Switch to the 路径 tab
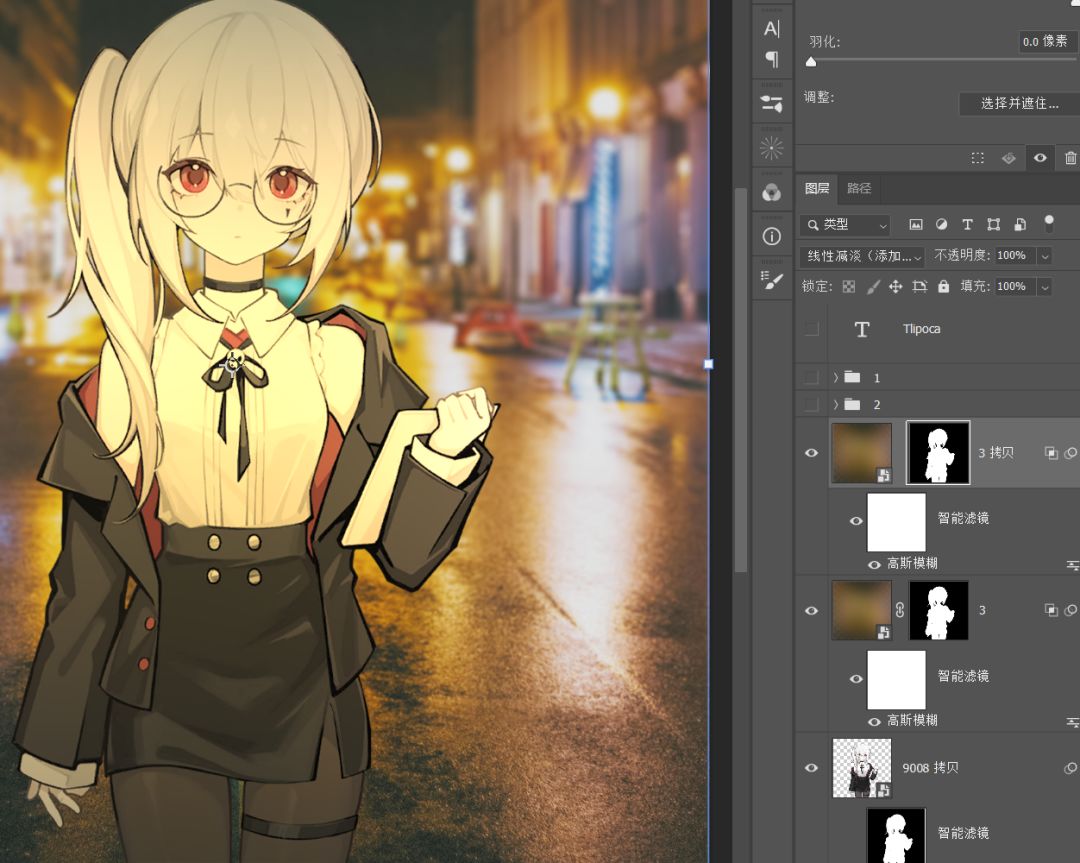Image resolution: width=1080 pixels, height=863 pixels. 859,188
